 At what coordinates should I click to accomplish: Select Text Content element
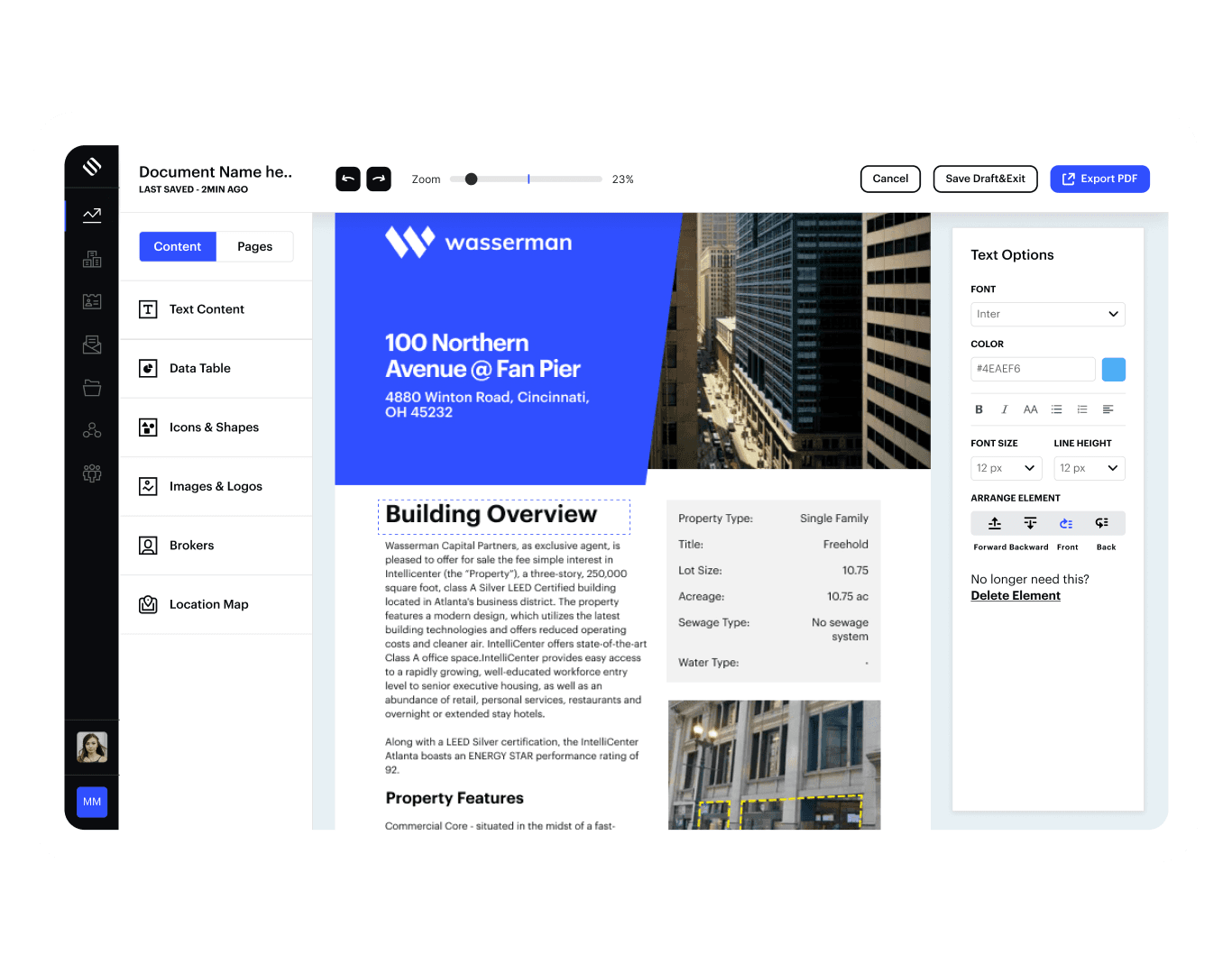point(216,309)
